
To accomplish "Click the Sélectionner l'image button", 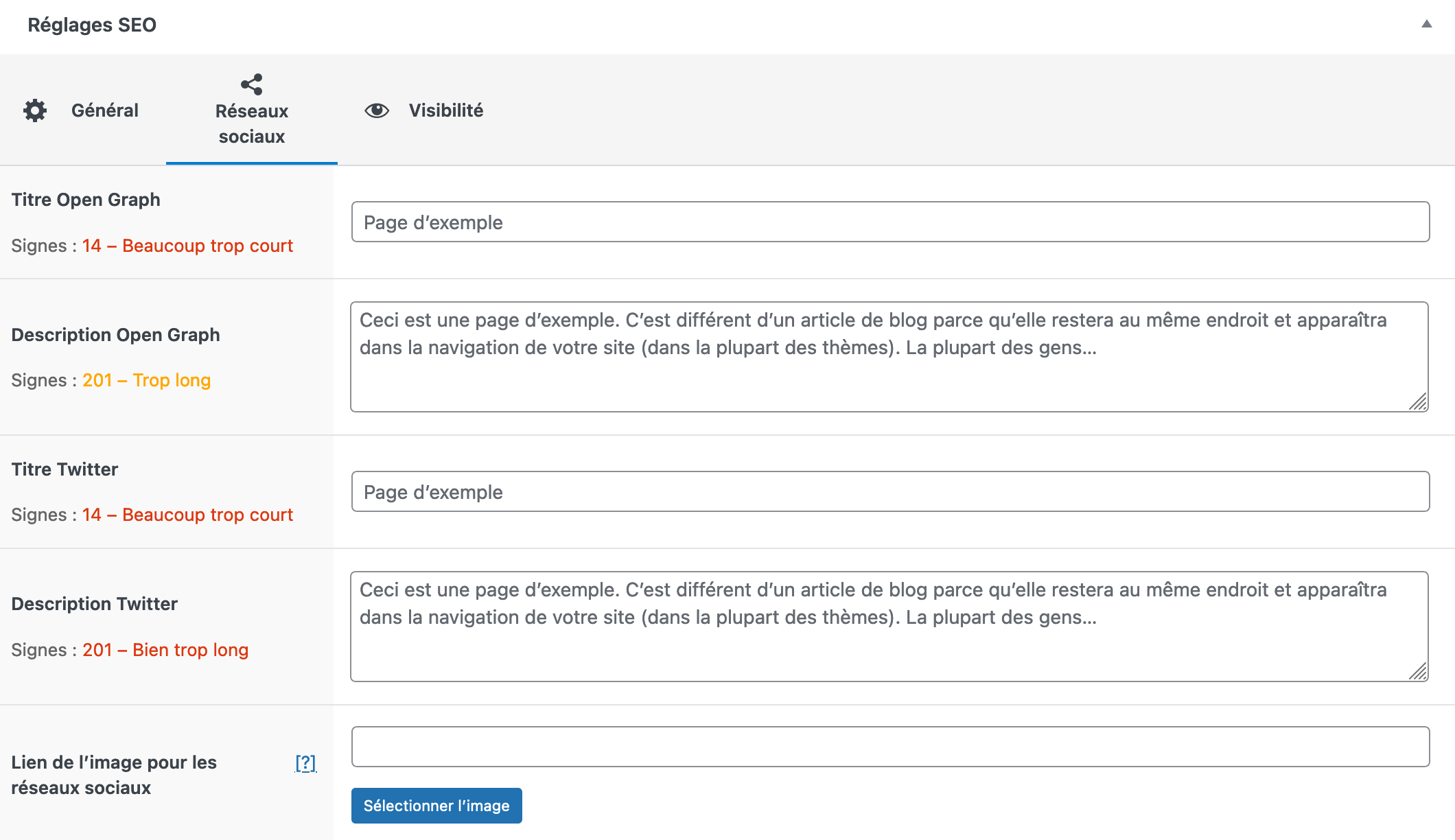I will click(436, 806).
